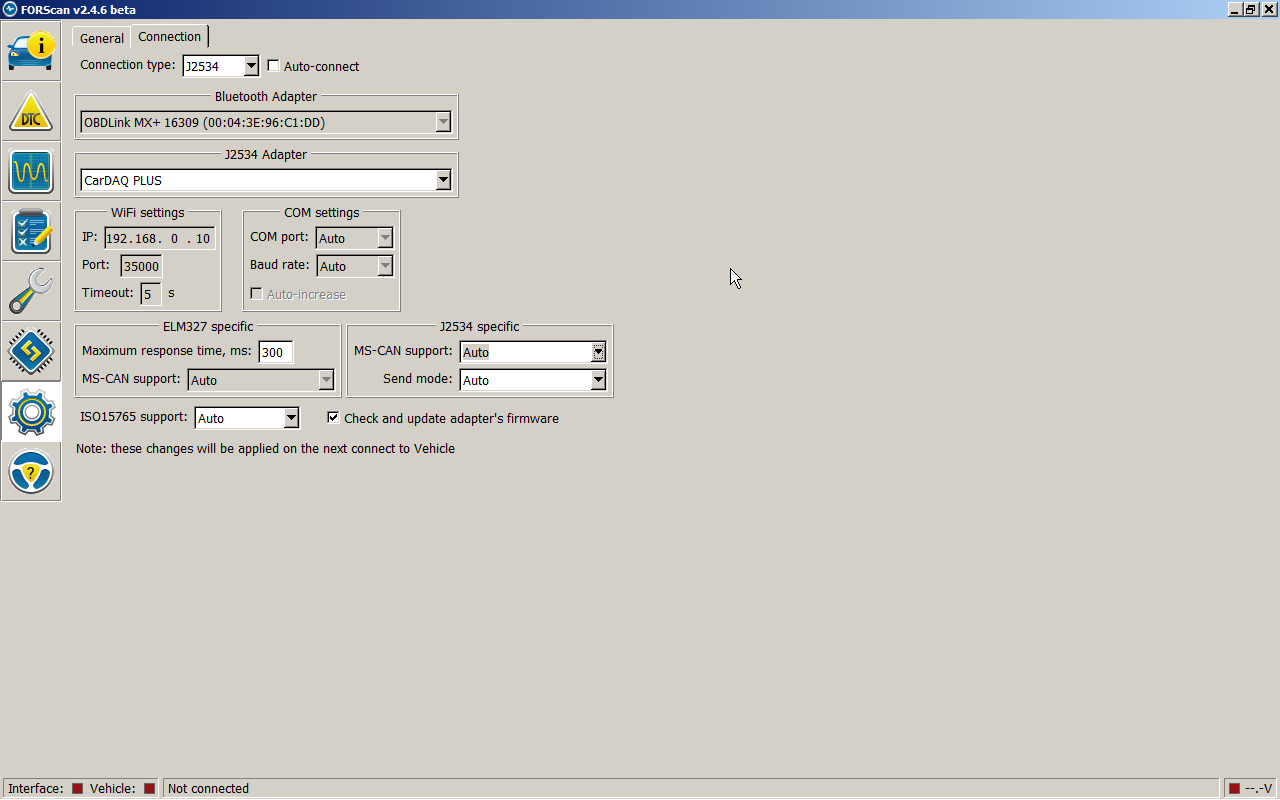Viewport: 1280px width, 800px height.
Task: Expand the ISO15765 support dropdown
Action: [x=291, y=418]
